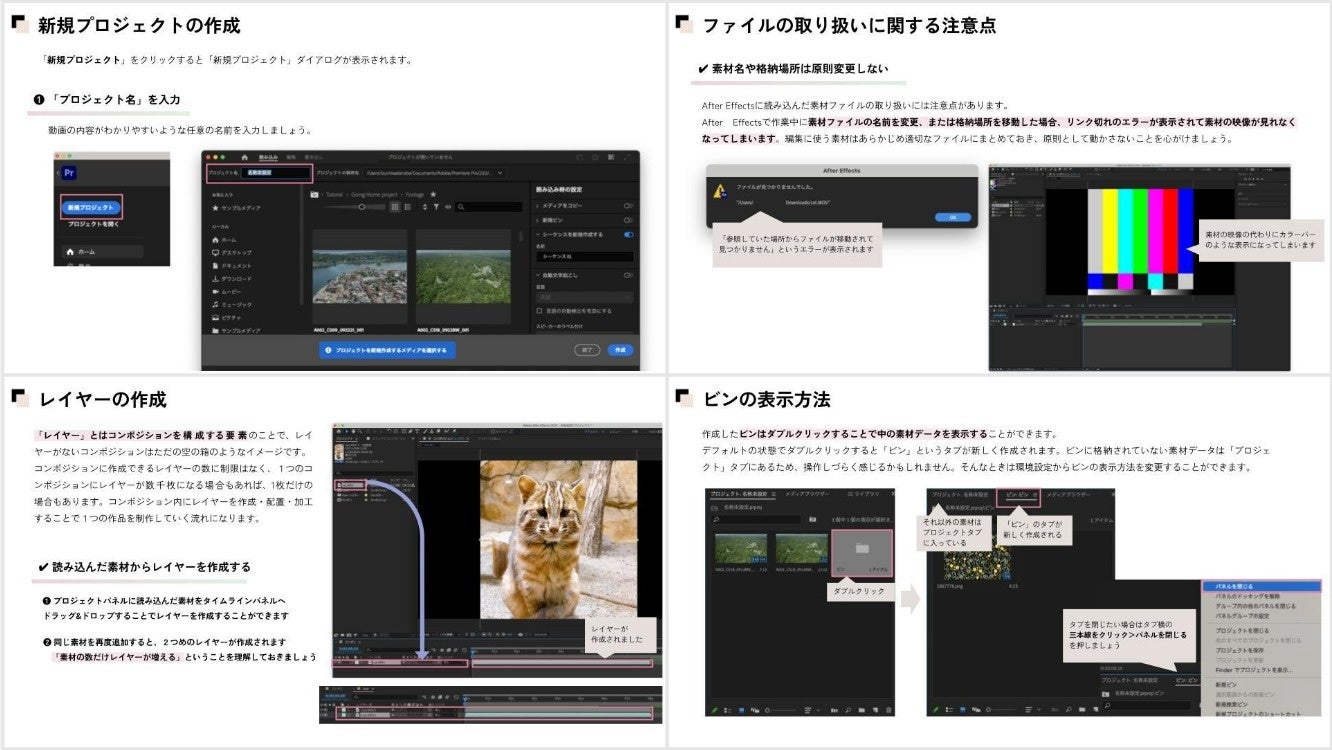Click the Premiere Pro Pr logo icon
This screenshot has width=1332, height=750.
click(69, 172)
